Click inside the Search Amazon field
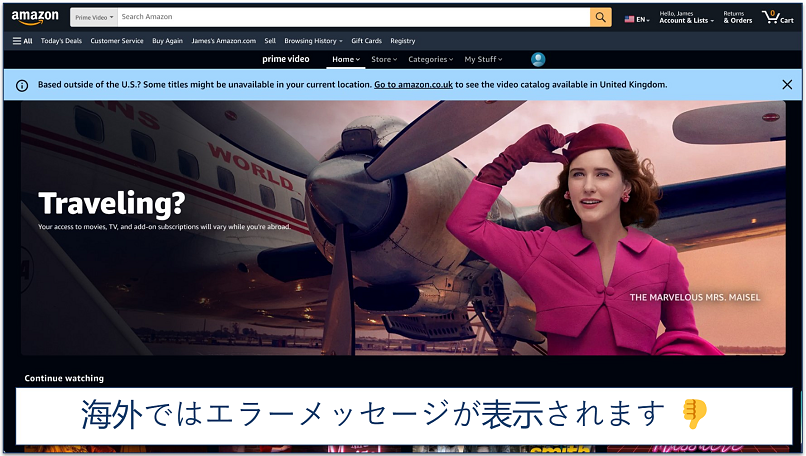The width and height of the screenshot is (806, 456). [350, 17]
